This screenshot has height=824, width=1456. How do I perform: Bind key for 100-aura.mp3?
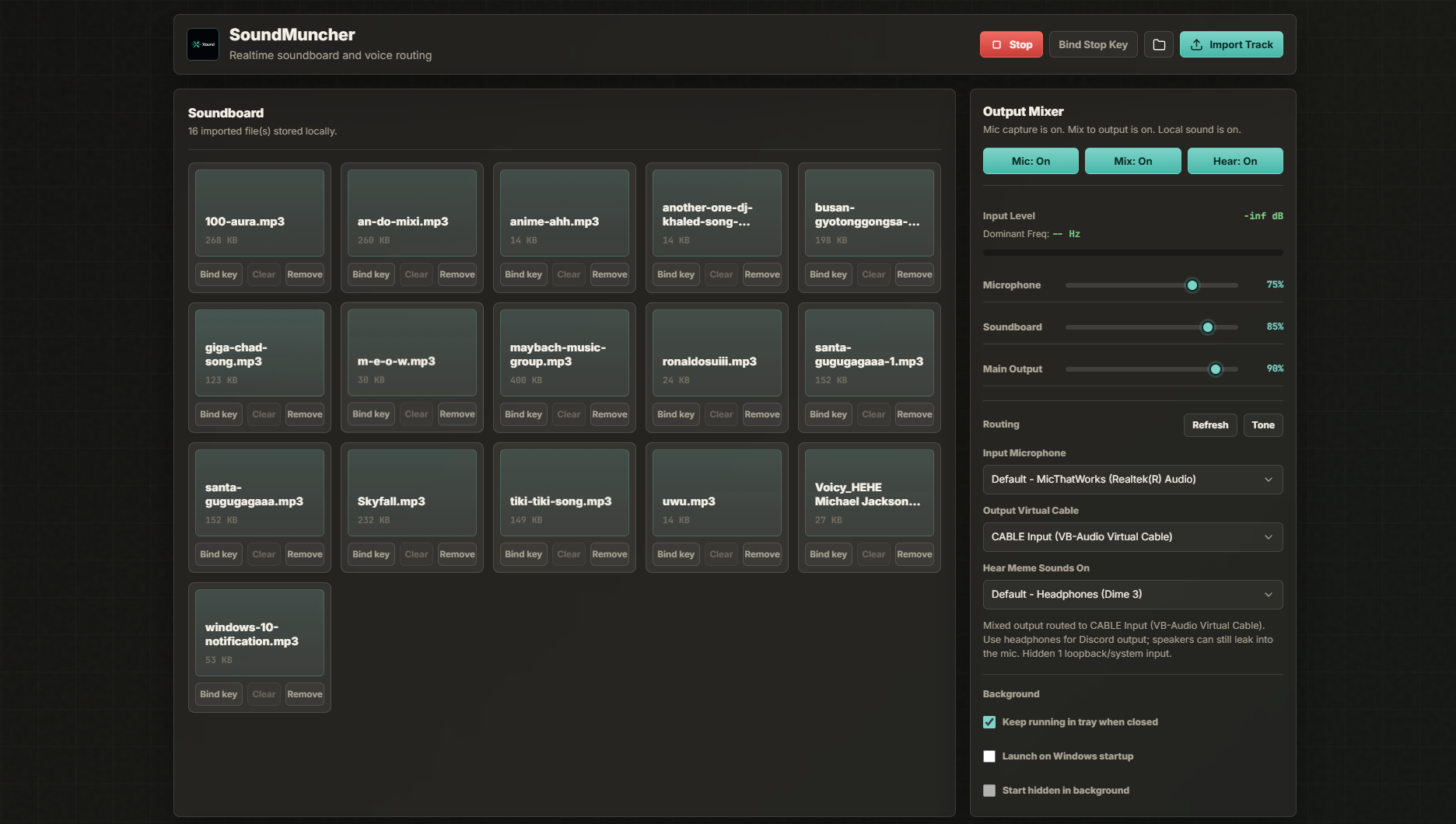tap(219, 274)
